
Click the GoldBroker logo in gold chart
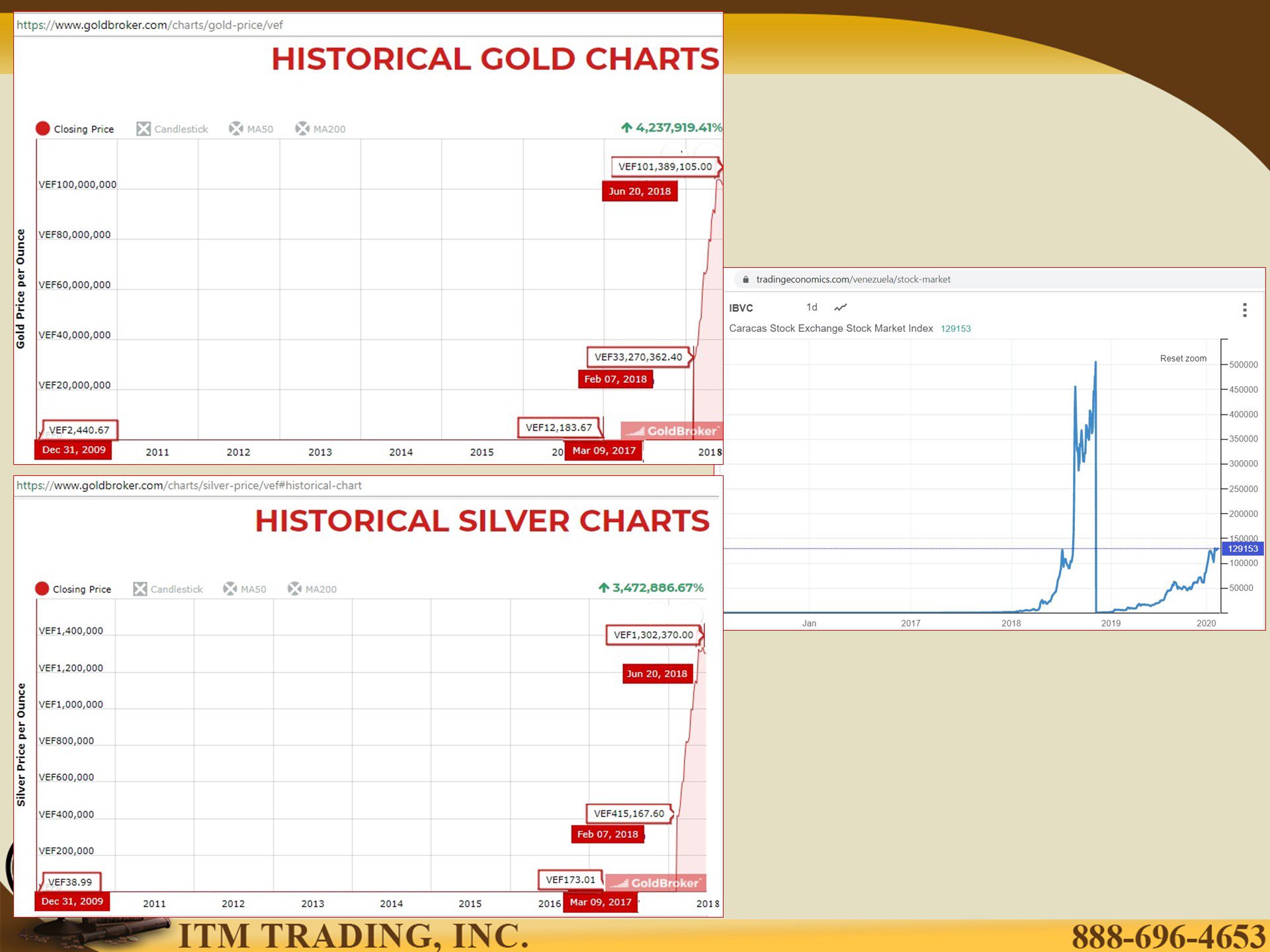coord(672,431)
